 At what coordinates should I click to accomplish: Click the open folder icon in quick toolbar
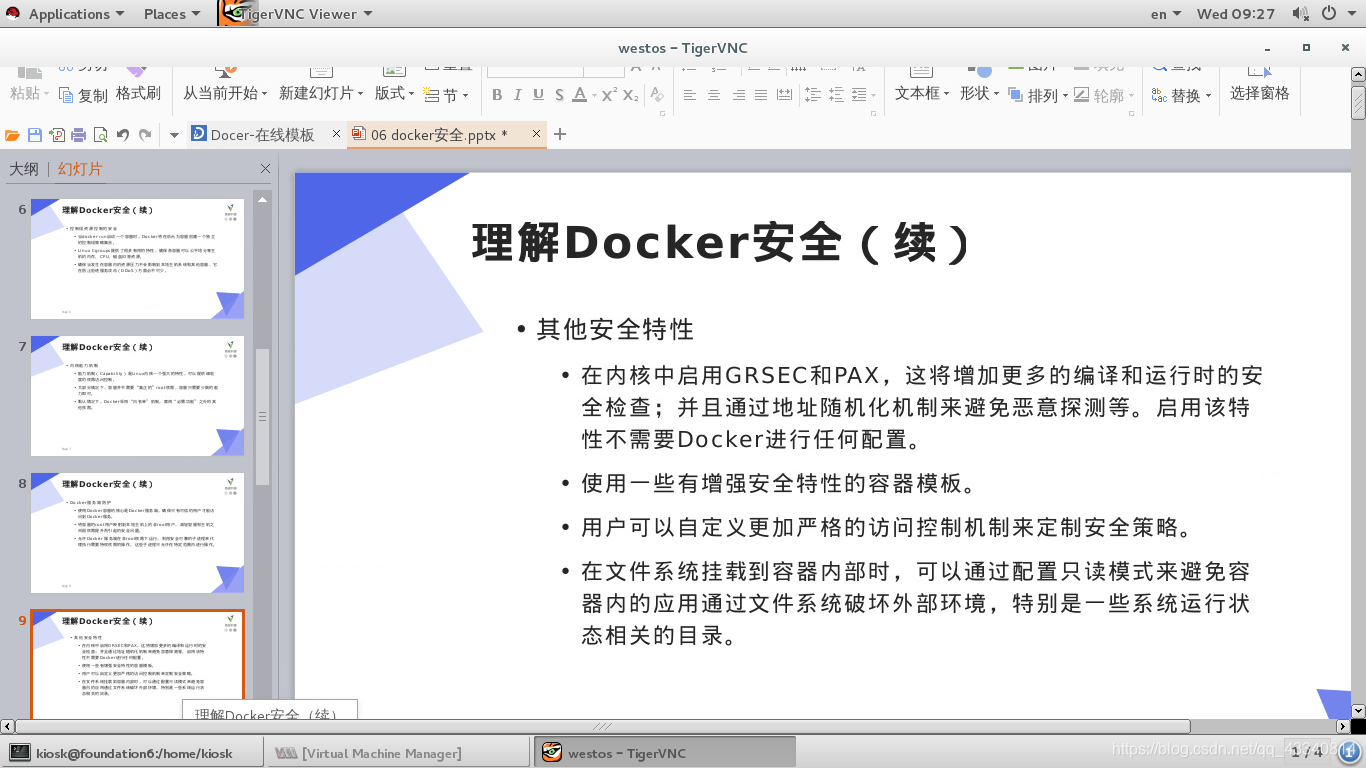(12, 135)
